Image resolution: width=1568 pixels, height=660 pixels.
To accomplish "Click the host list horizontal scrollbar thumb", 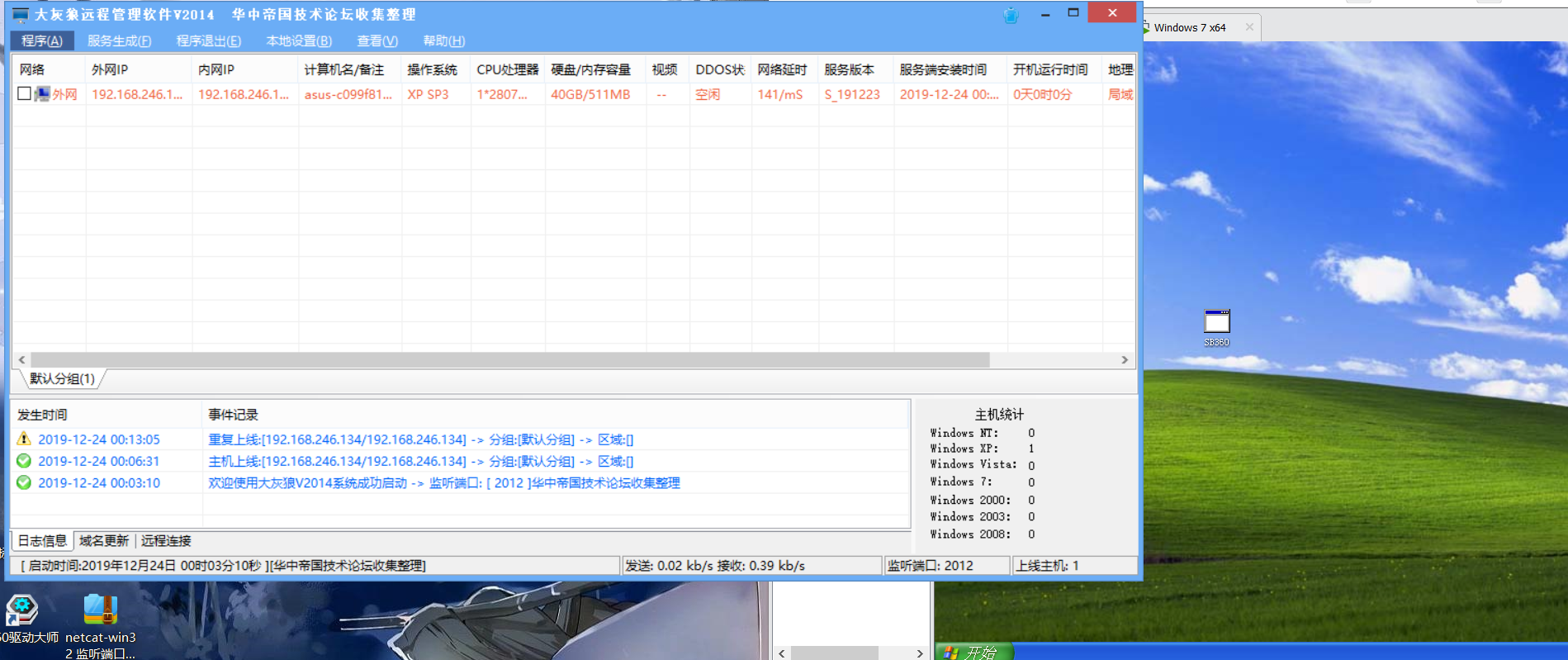I will pyautogui.click(x=510, y=360).
